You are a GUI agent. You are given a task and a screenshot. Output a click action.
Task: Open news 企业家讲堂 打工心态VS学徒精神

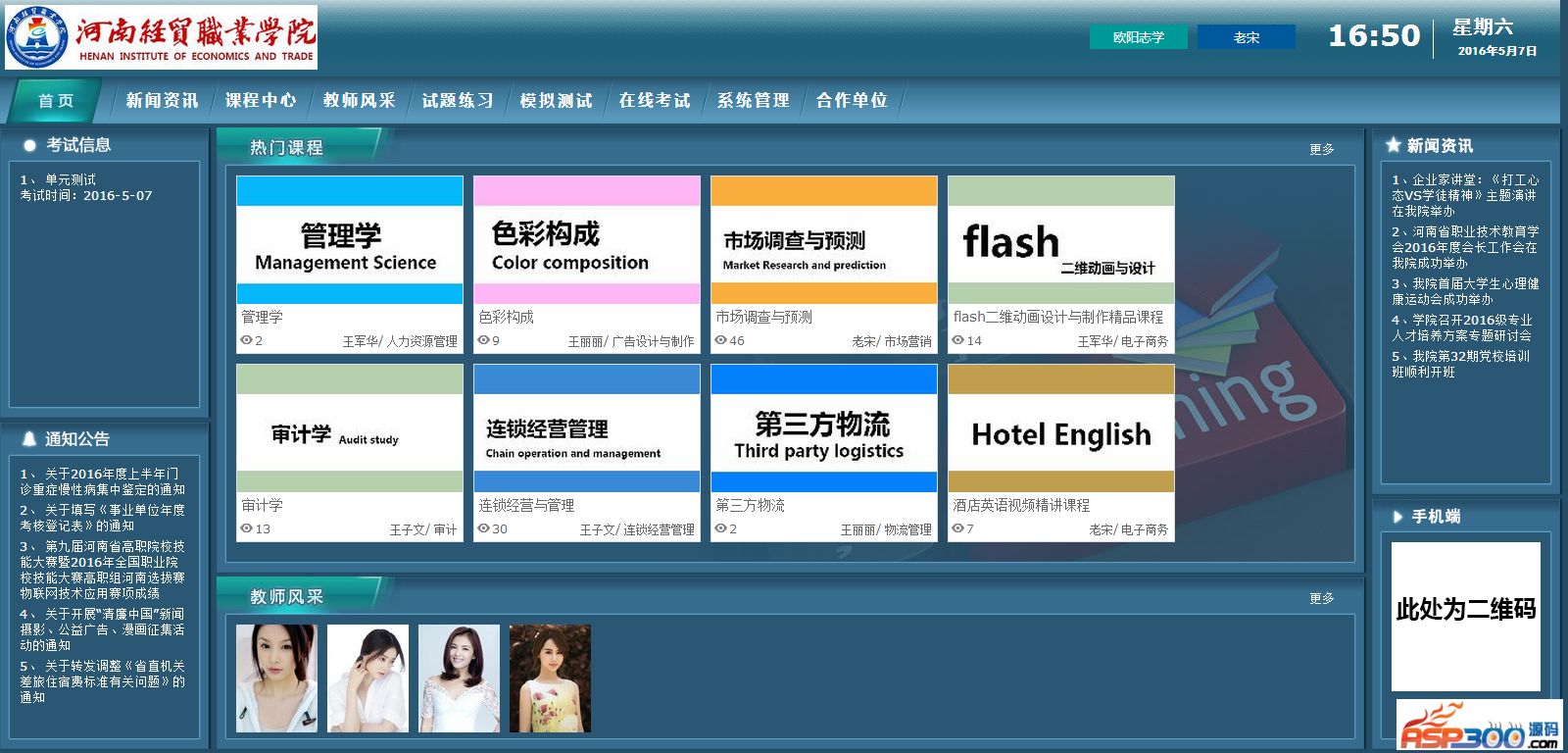point(1466,195)
